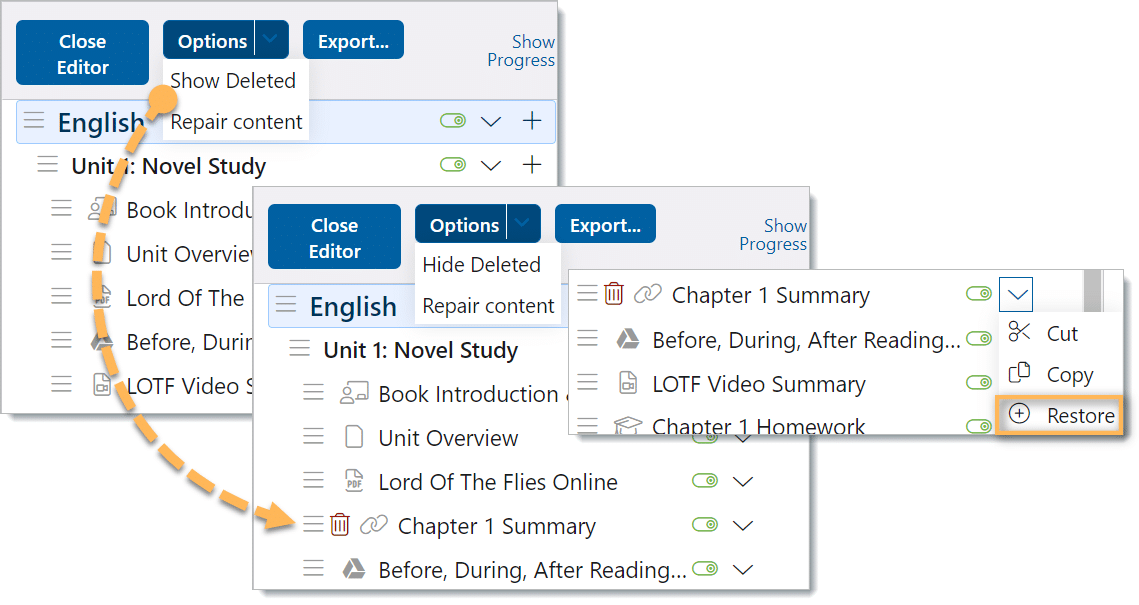Click the circled plus Restore icon

tap(1019, 414)
